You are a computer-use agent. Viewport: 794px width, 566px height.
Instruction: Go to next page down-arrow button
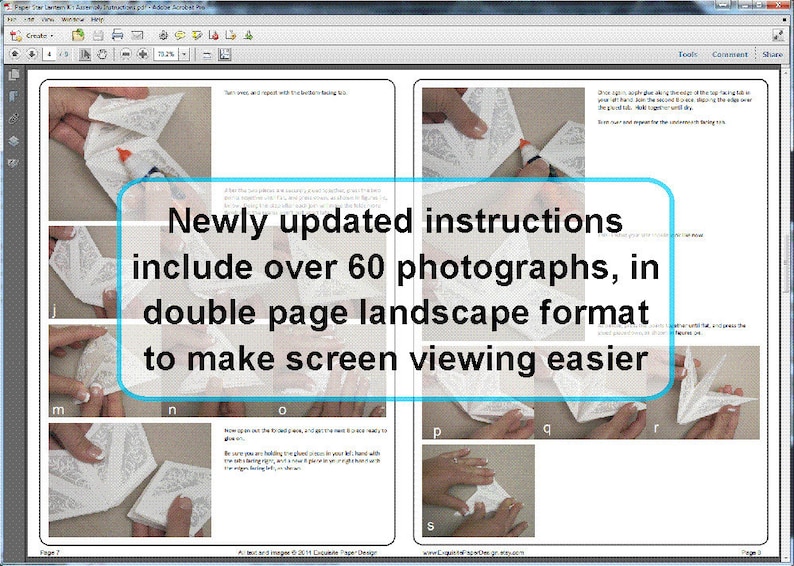31,54
